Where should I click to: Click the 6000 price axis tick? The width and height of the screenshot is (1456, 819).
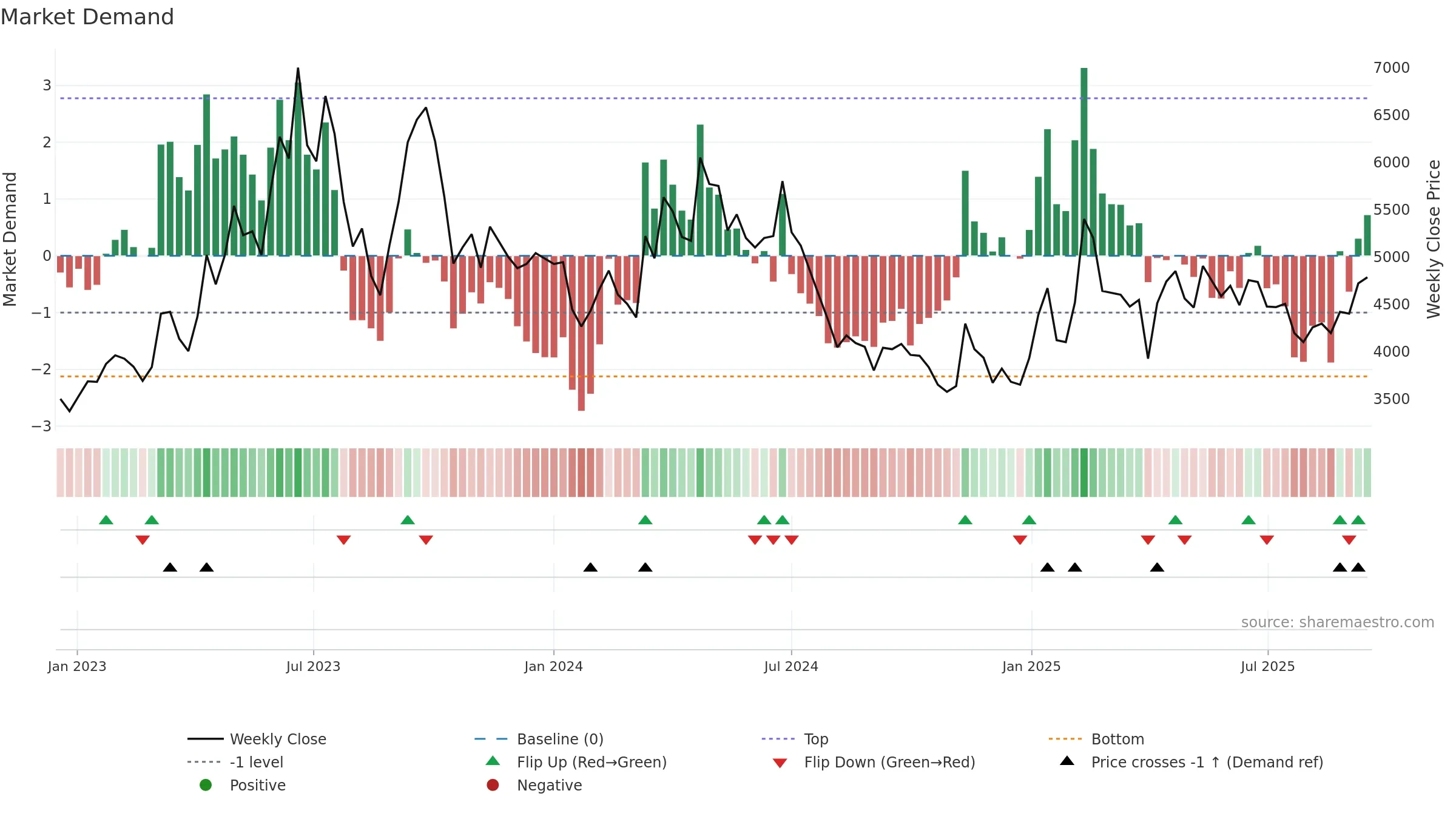click(x=1392, y=162)
